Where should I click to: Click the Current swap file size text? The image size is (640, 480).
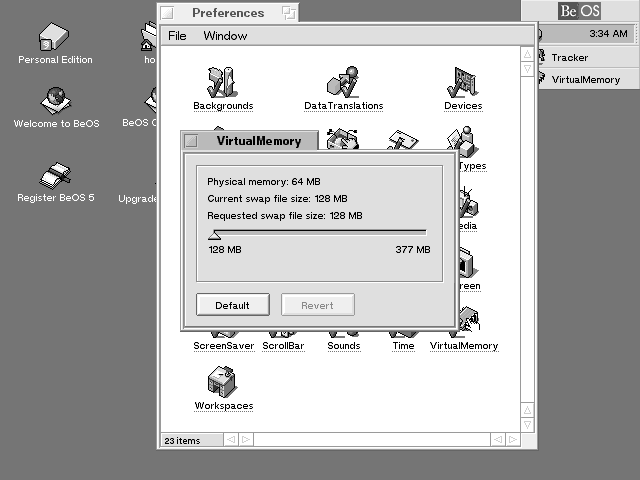277,199
